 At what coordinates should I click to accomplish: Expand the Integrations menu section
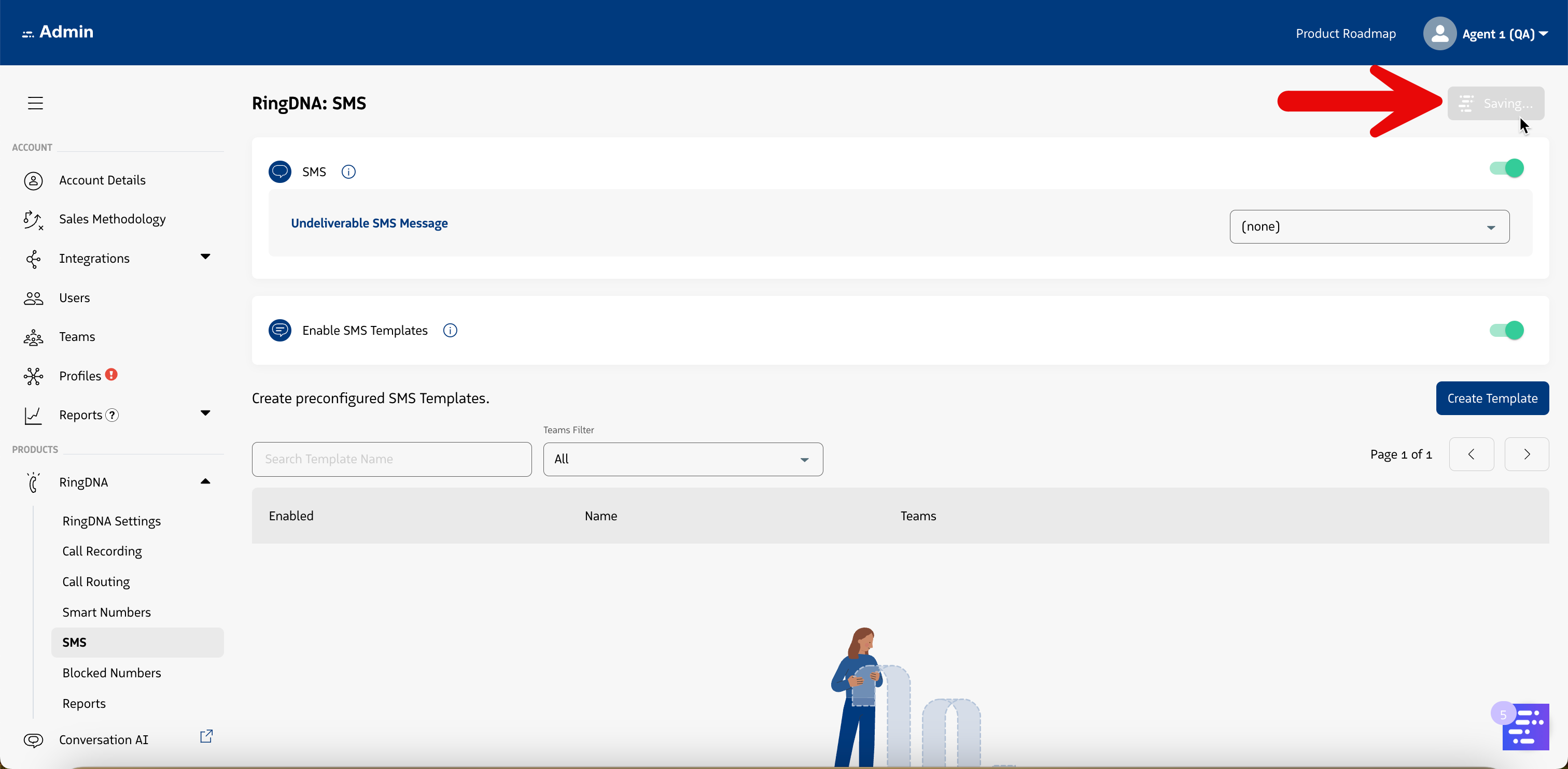[x=205, y=257]
